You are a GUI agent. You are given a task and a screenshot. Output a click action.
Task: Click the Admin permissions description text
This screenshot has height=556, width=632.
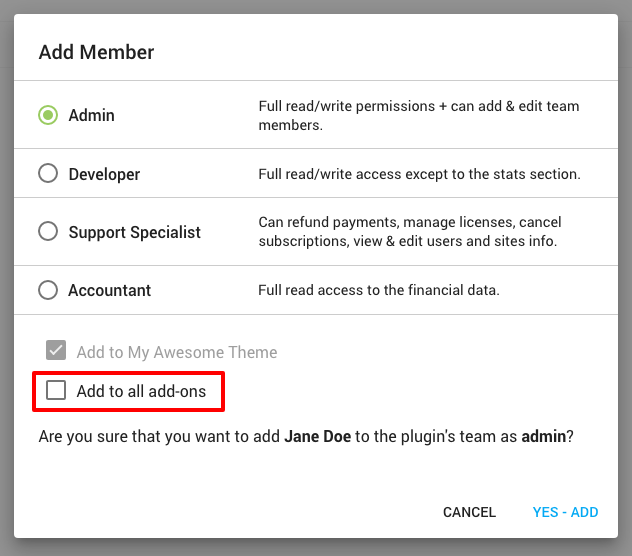coord(418,115)
